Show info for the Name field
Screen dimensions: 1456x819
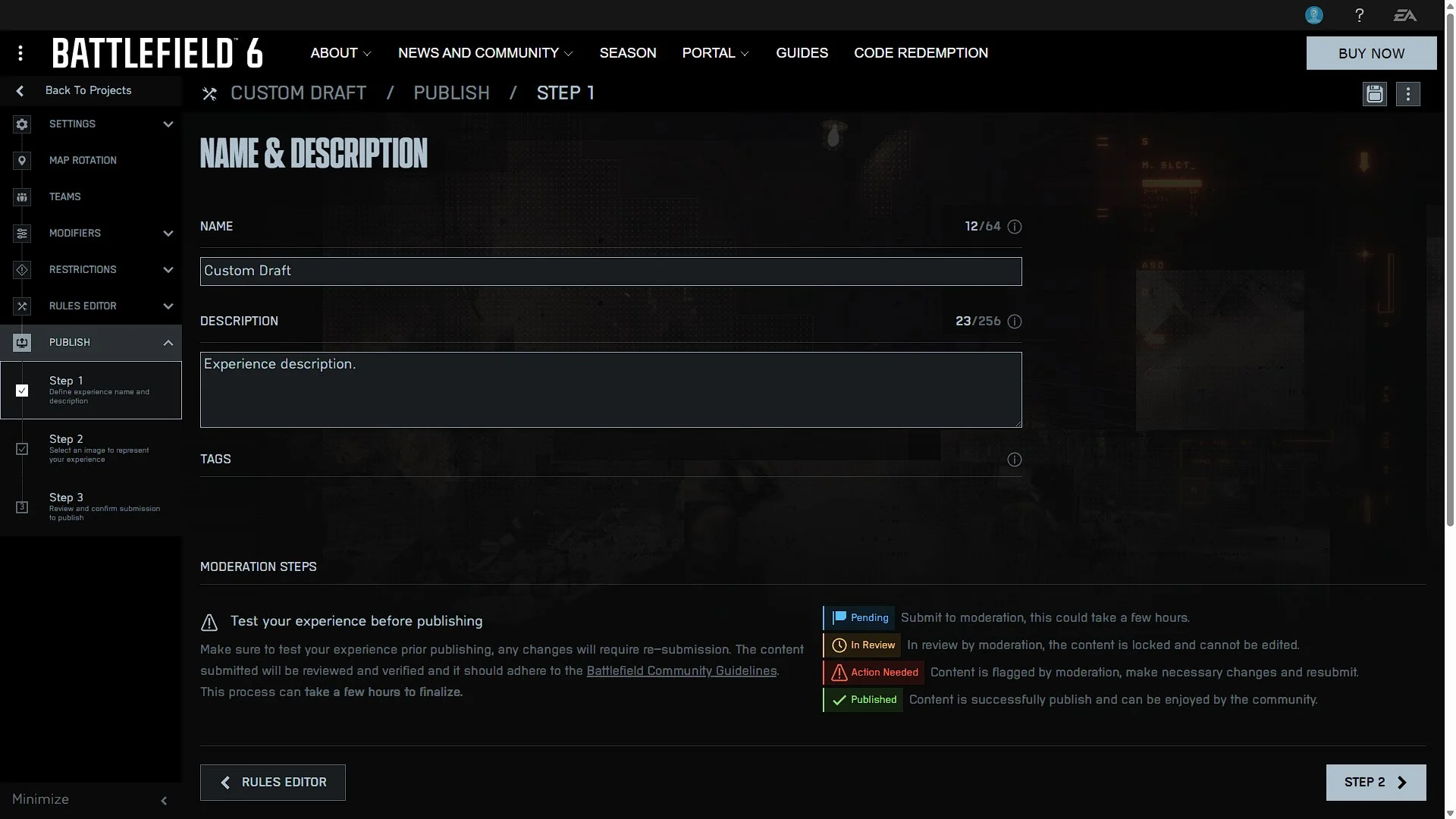(1015, 227)
